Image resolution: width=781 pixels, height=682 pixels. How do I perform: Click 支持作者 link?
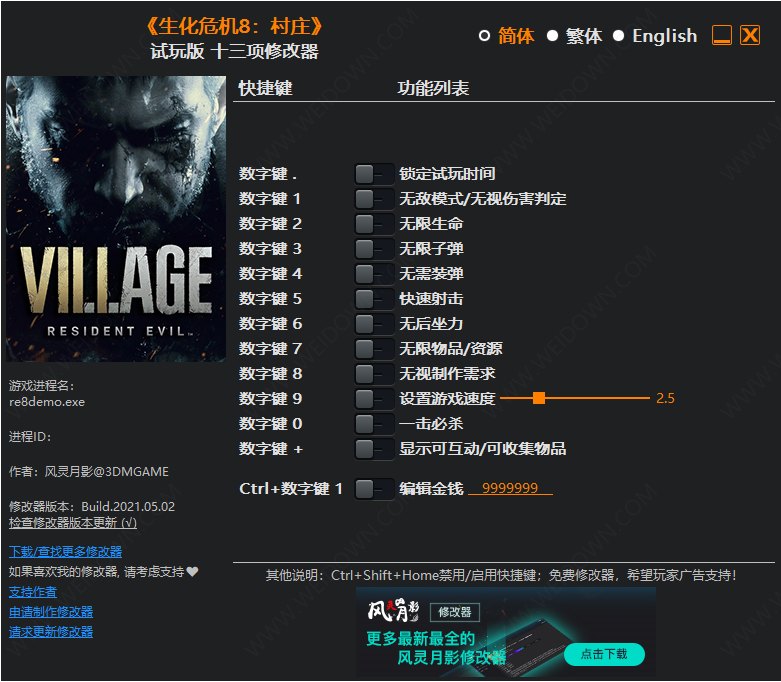(32, 592)
